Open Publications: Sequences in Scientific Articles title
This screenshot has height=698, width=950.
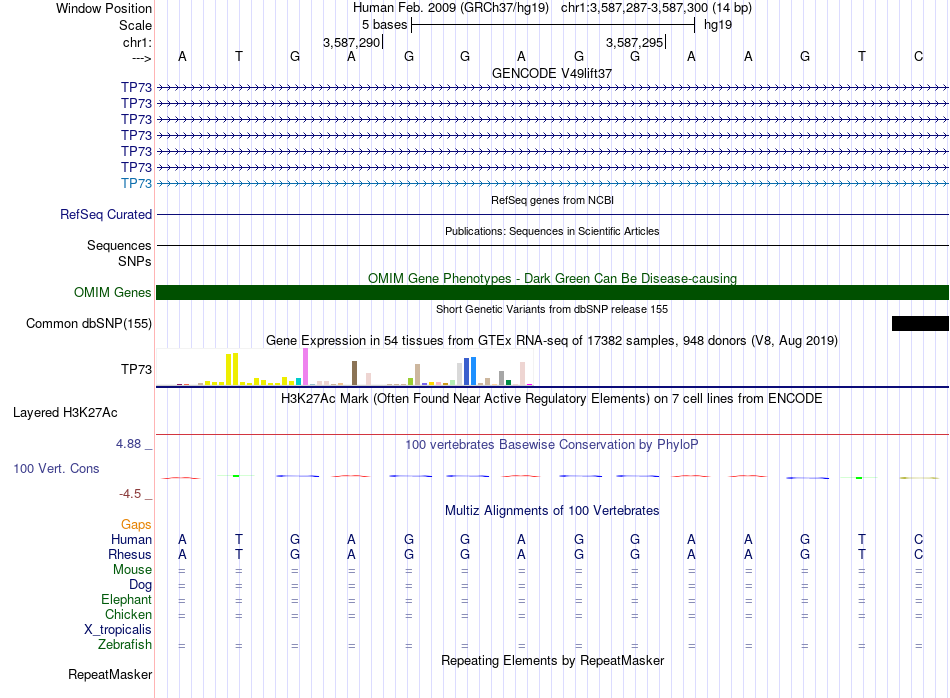[552, 231]
